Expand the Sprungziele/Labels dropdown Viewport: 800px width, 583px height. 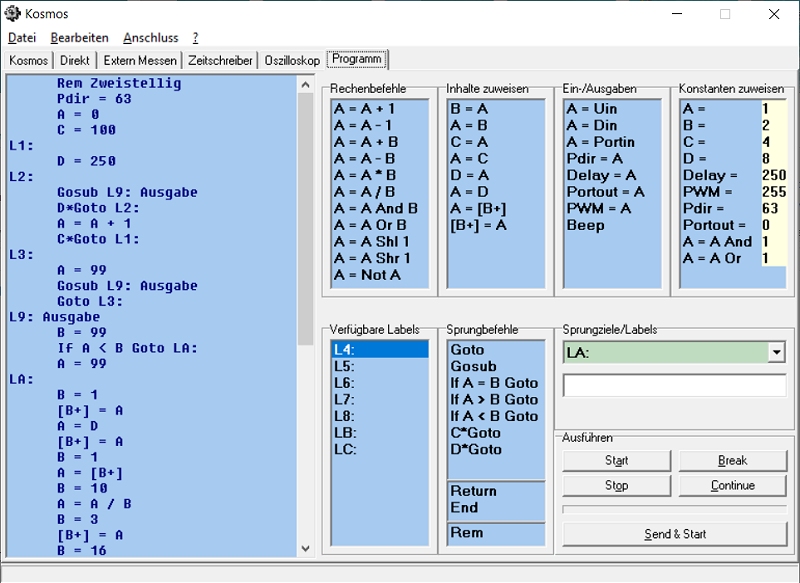(x=776, y=352)
